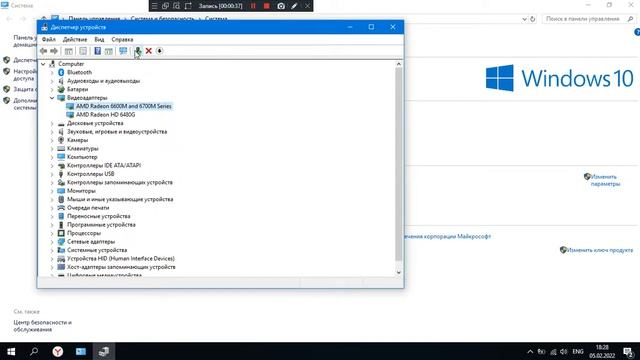Expand the Клавиатуры category
This screenshot has width=640, height=360.
point(52,149)
